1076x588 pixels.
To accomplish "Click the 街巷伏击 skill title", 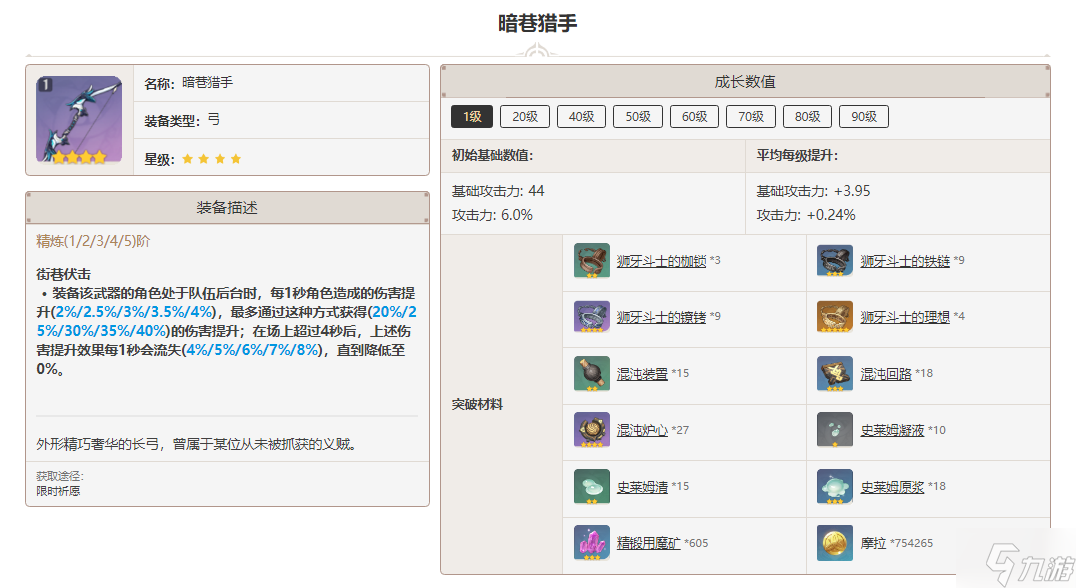I will [x=63, y=274].
